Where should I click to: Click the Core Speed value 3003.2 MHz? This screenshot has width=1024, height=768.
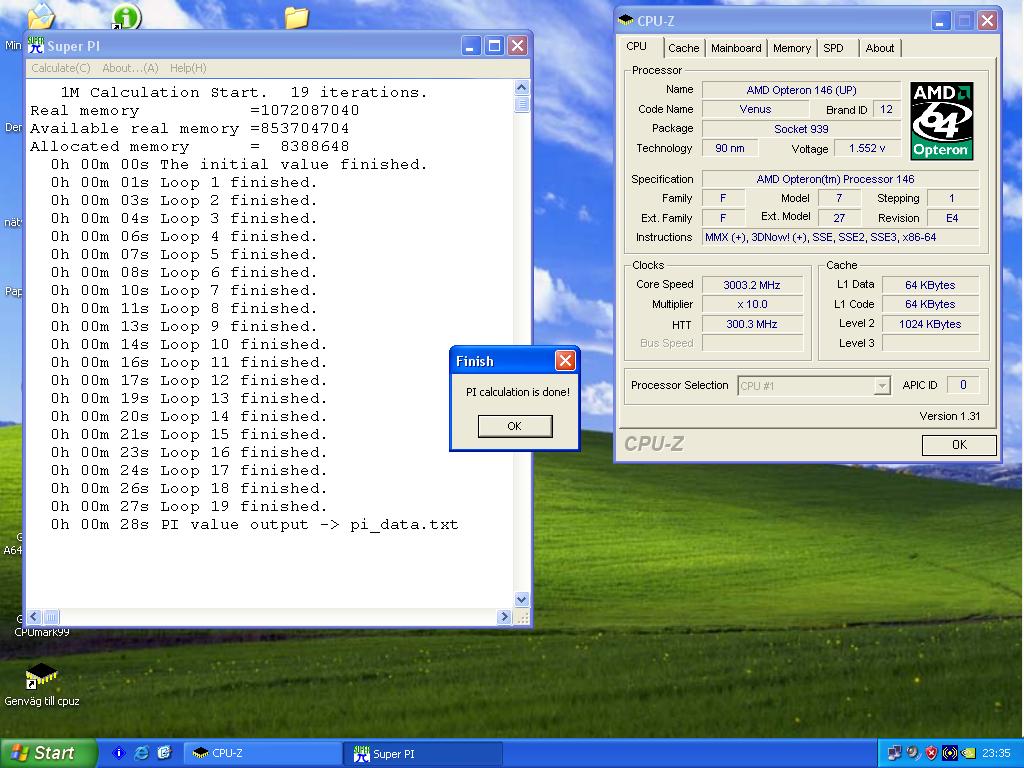(x=752, y=285)
